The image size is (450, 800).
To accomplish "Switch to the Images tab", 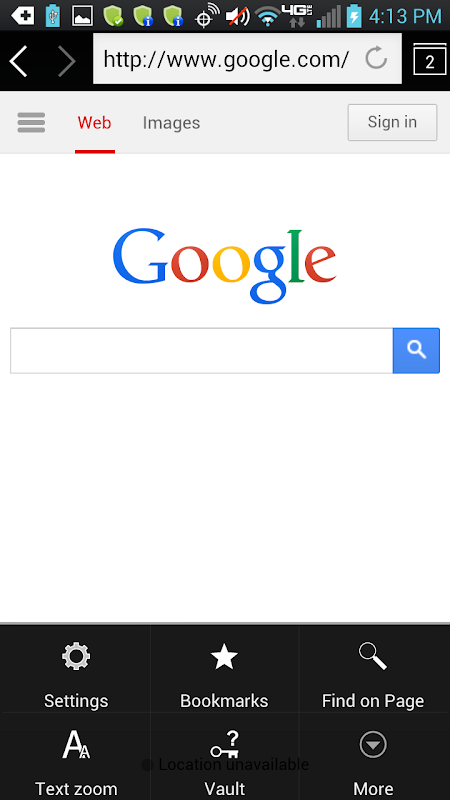I will 171,123.
